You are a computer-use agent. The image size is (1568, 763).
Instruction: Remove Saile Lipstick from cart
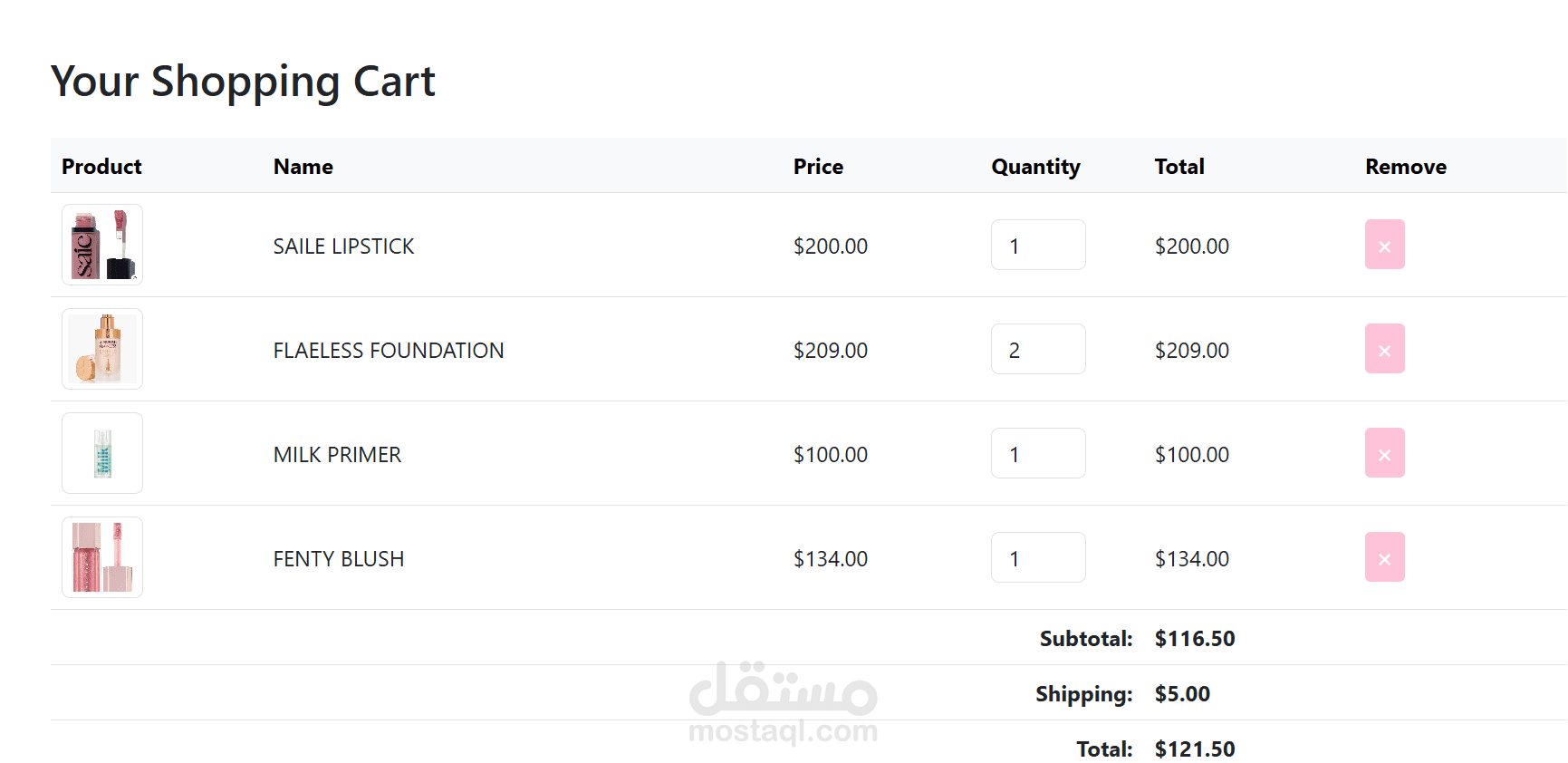pyautogui.click(x=1384, y=245)
